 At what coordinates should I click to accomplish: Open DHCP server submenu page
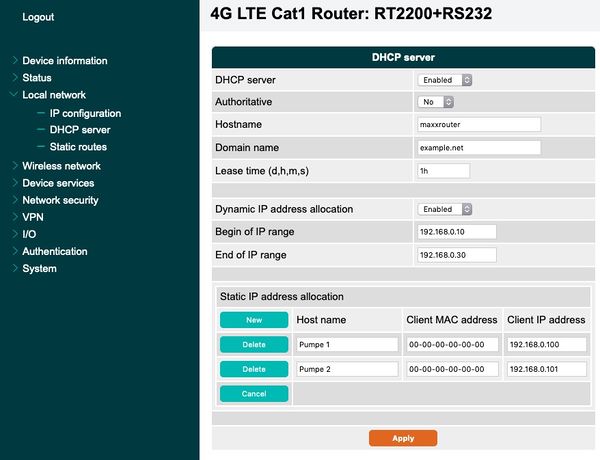tap(80, 130)
